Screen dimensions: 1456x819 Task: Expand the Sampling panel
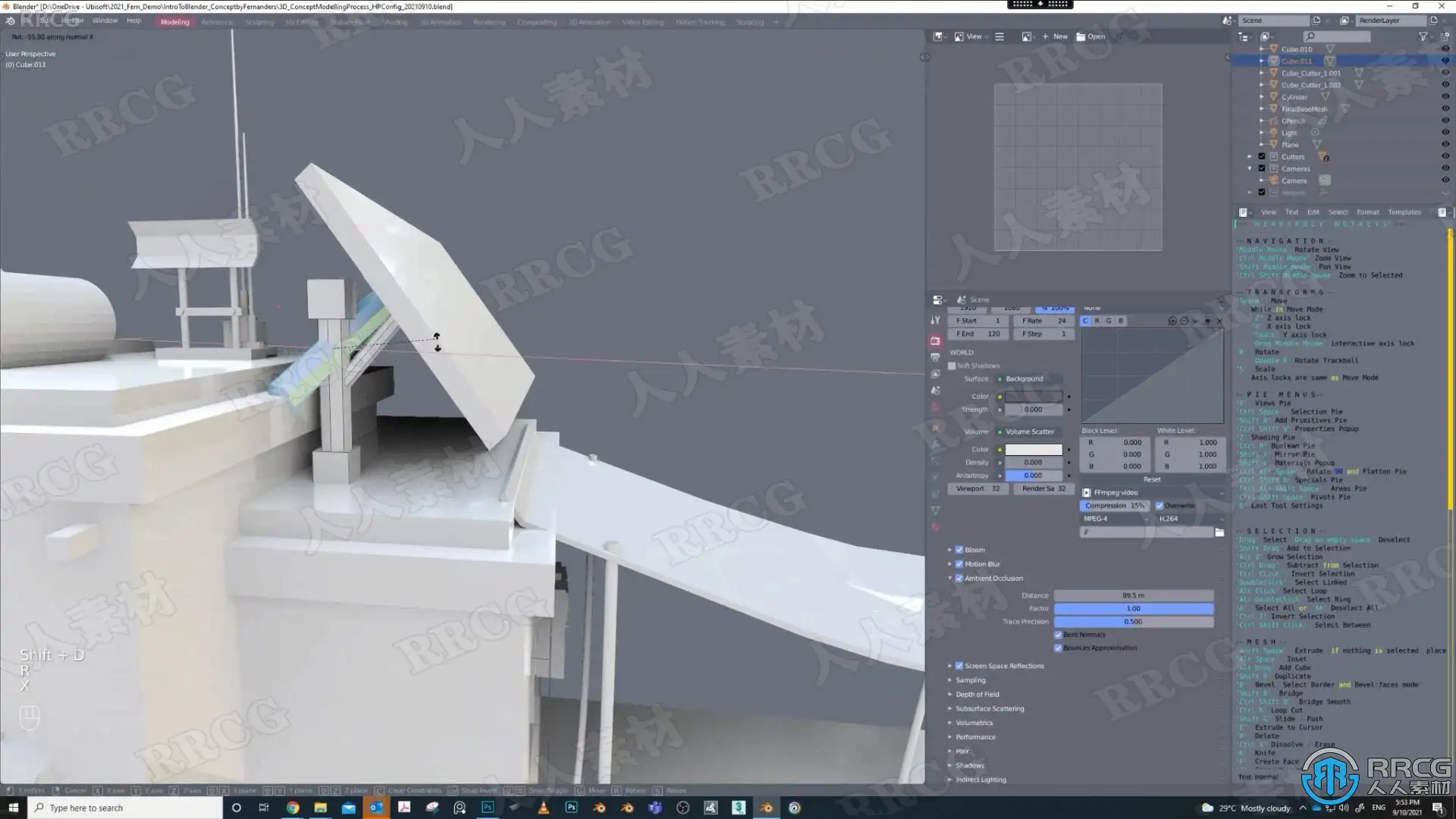point(971,680)
